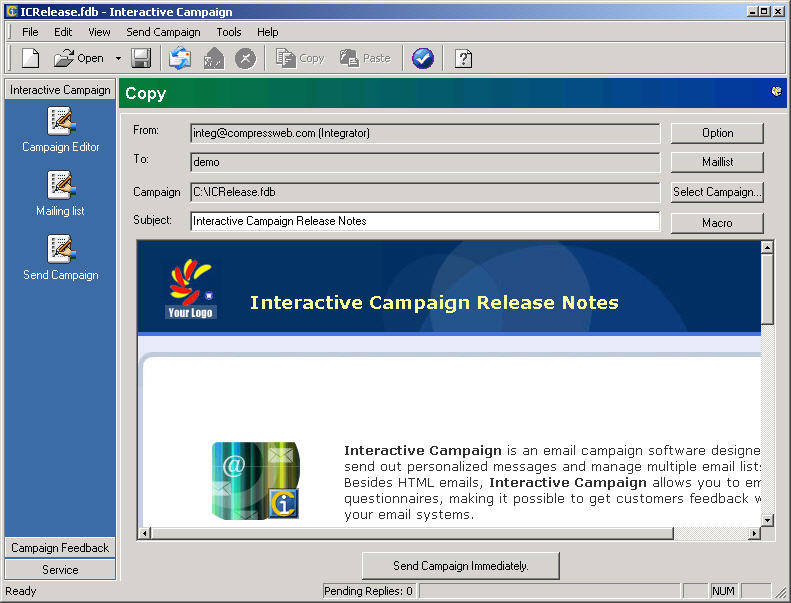Click the preview vertical scrollbar down arrow
791x603 pixels.
[x=767, y=520]
